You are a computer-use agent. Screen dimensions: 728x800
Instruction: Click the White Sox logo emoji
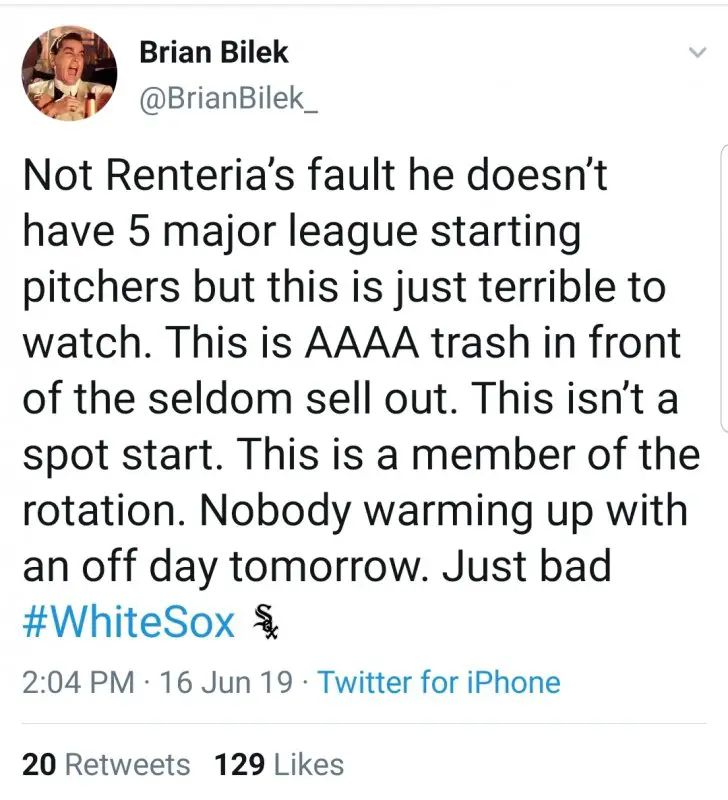coord(262,621)
